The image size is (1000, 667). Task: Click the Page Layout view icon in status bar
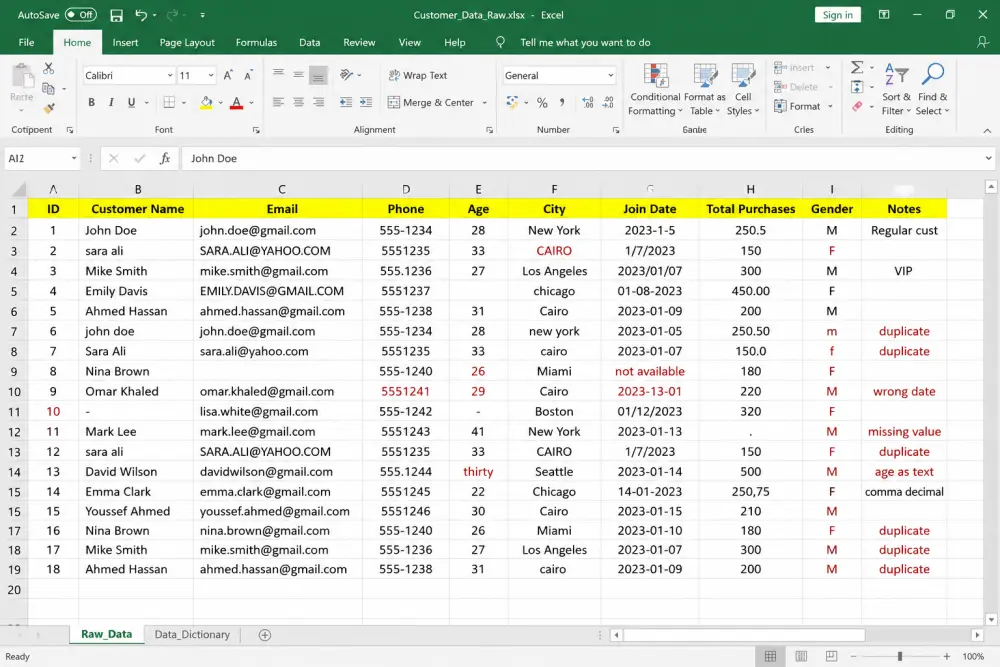pos(801,656)
